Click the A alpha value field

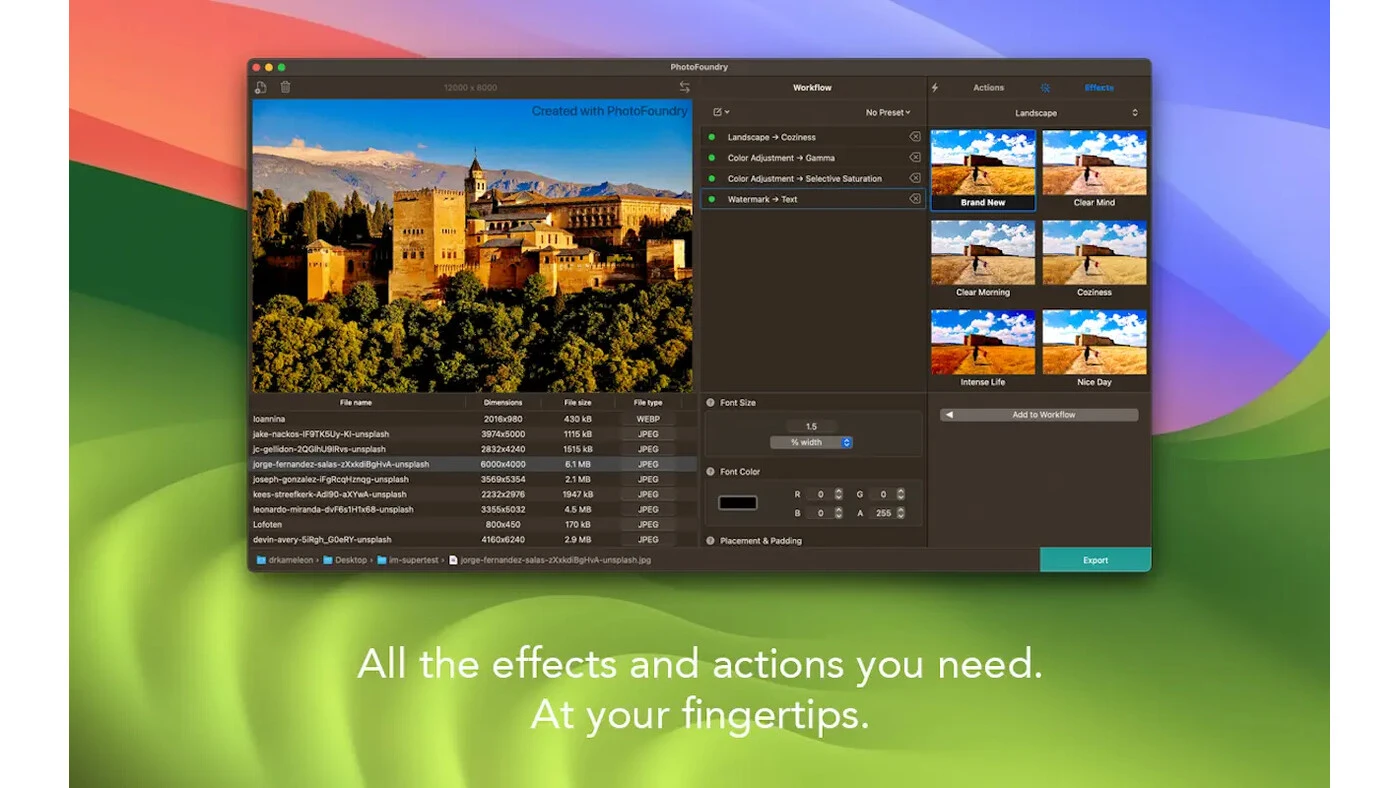click(x=882, y=513)
